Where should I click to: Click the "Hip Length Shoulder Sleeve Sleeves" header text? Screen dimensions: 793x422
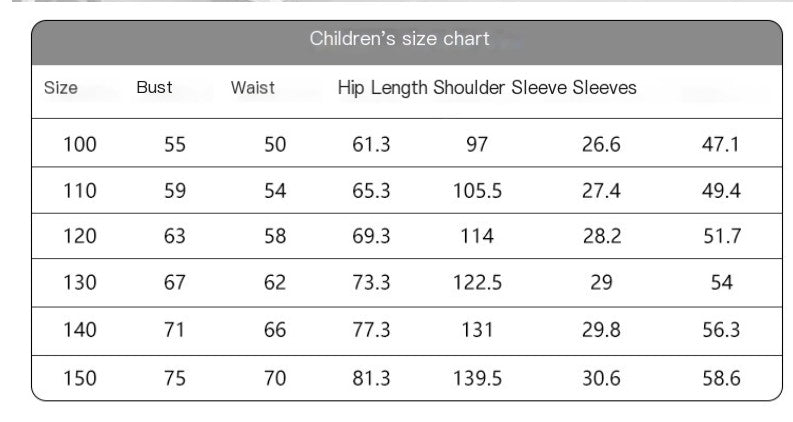point(487,88)
